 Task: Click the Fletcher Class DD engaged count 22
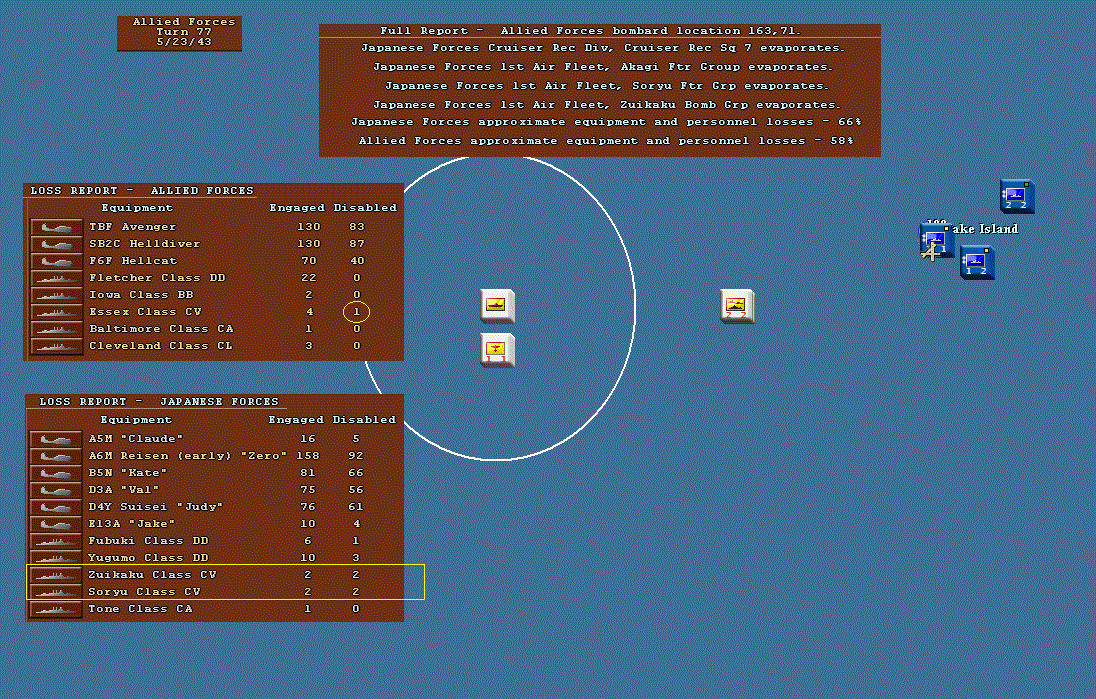(x=308, y=278)
